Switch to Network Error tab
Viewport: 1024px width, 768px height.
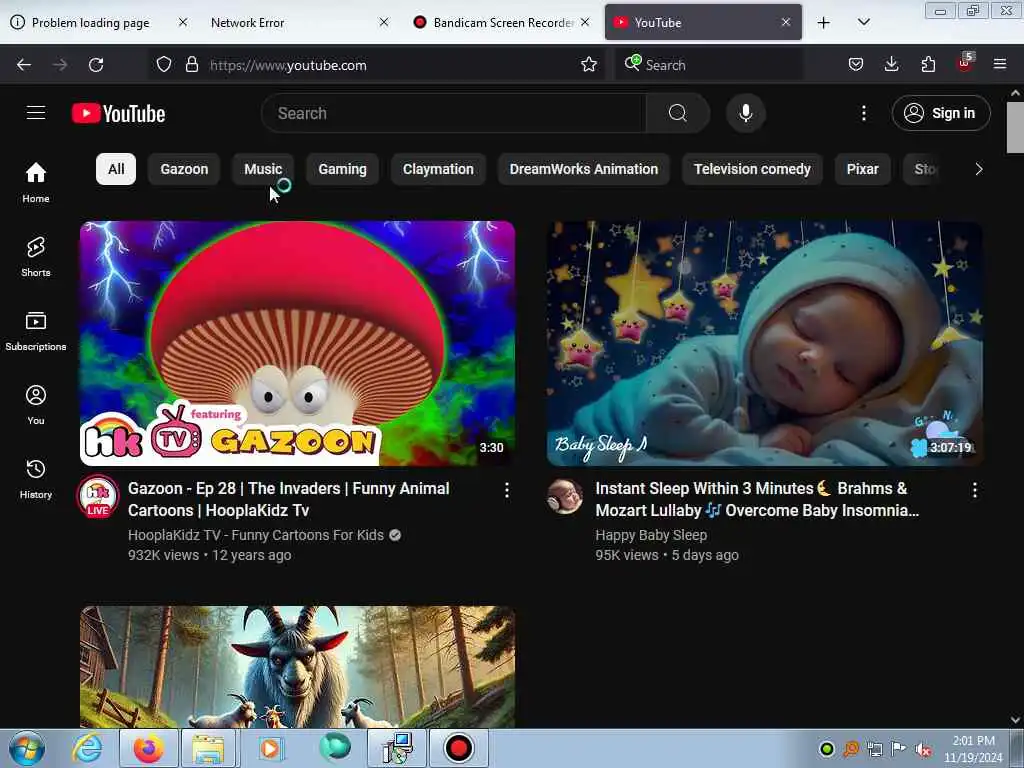point(248,22)
